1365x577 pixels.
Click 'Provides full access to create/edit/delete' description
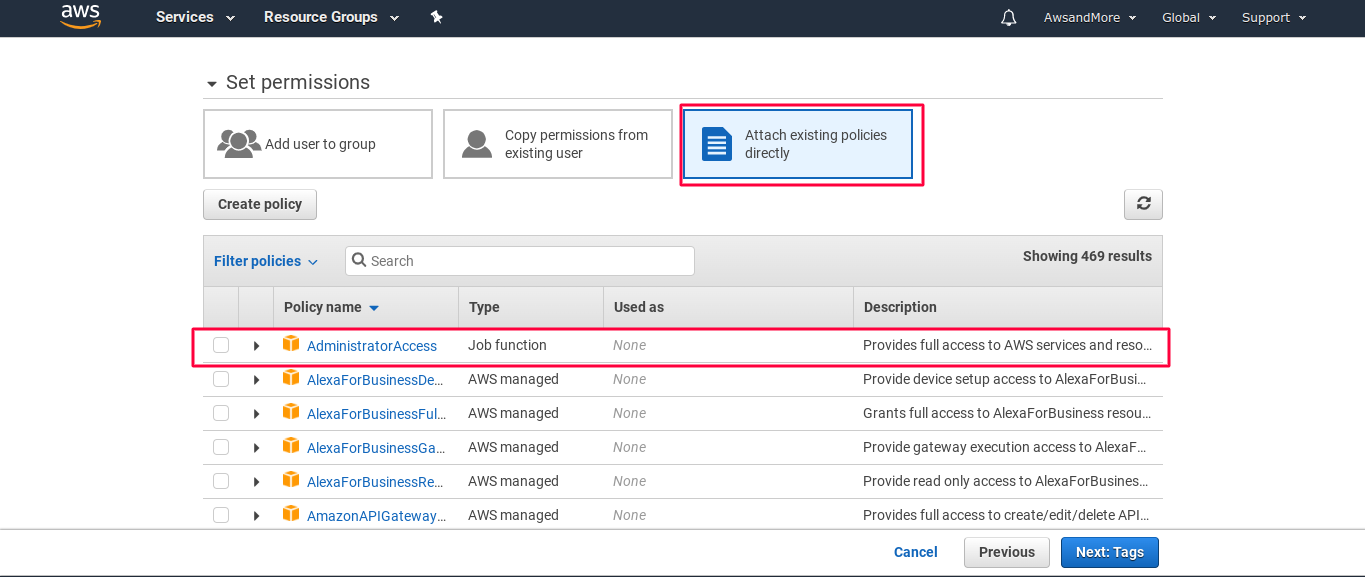1005,515
